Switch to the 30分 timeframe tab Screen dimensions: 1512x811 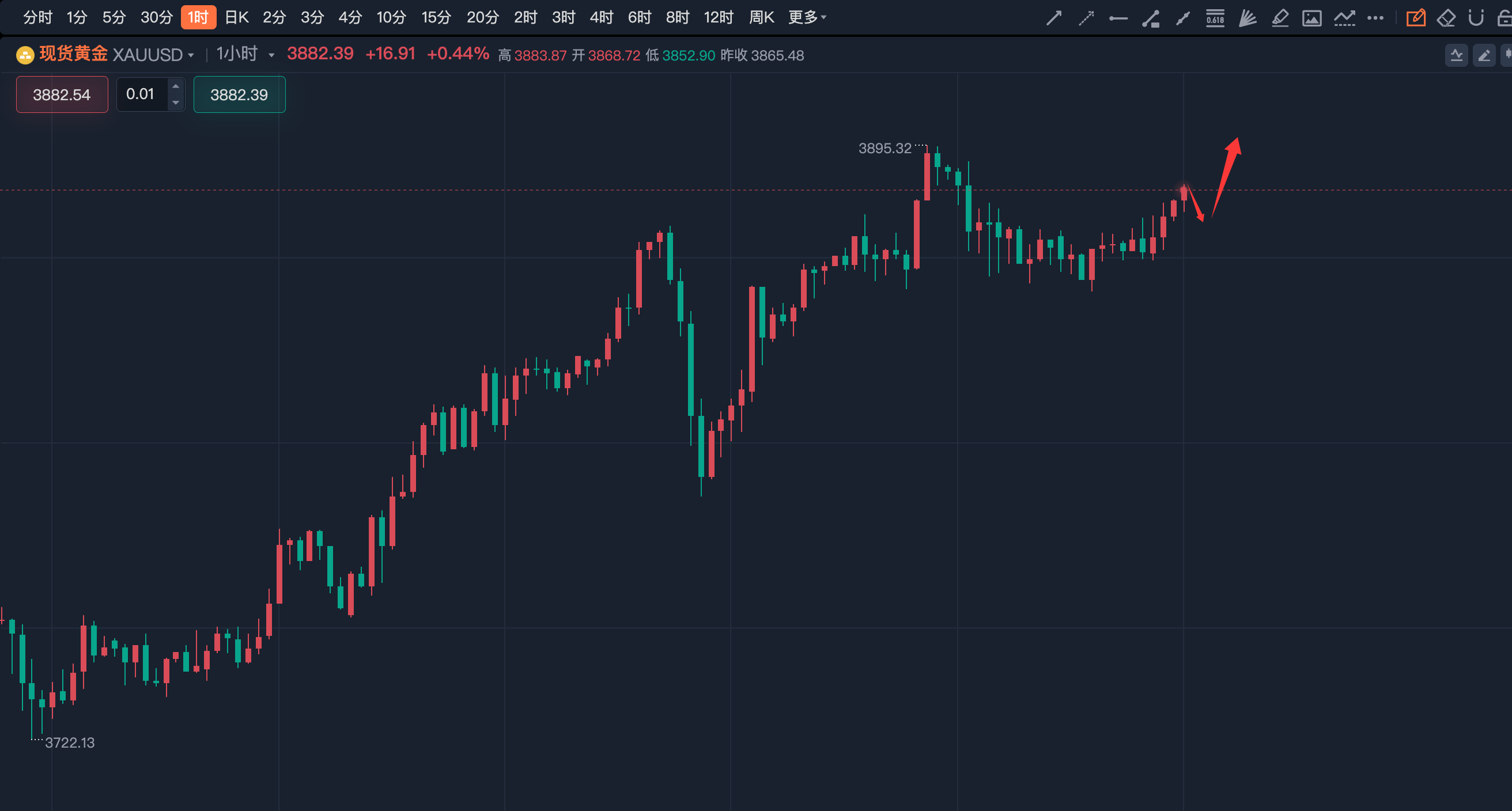(x=156, y=18)
